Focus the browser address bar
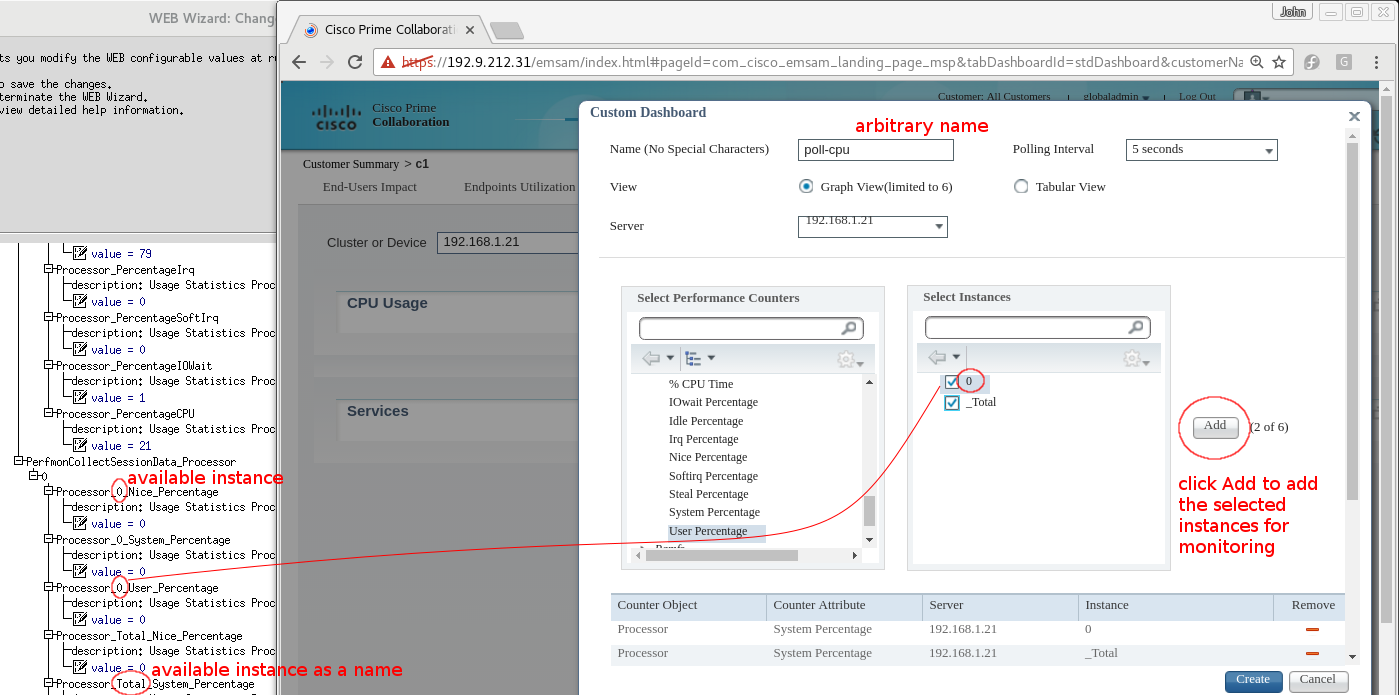 (x=820, y=62)
